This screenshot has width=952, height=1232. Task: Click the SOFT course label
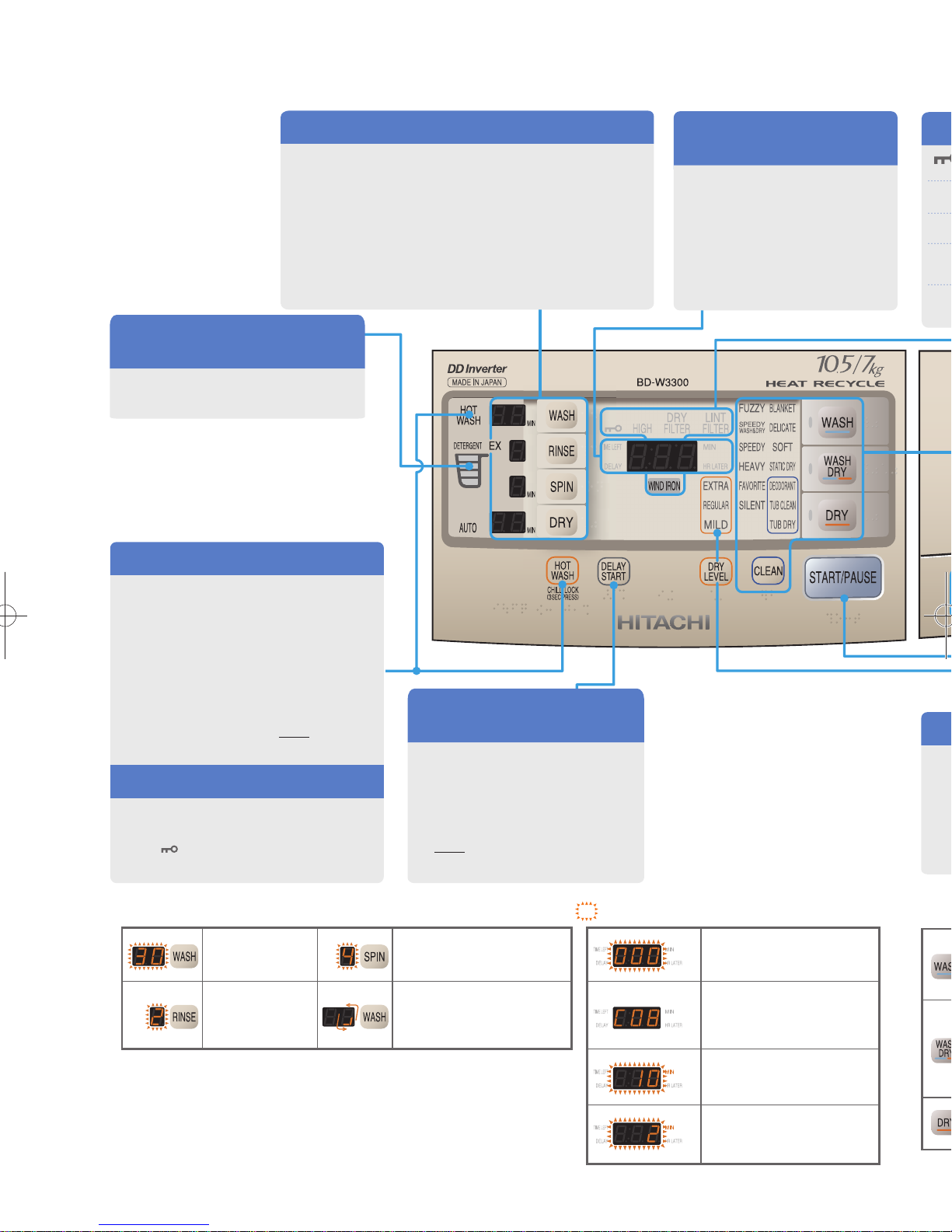coord(783,447)
